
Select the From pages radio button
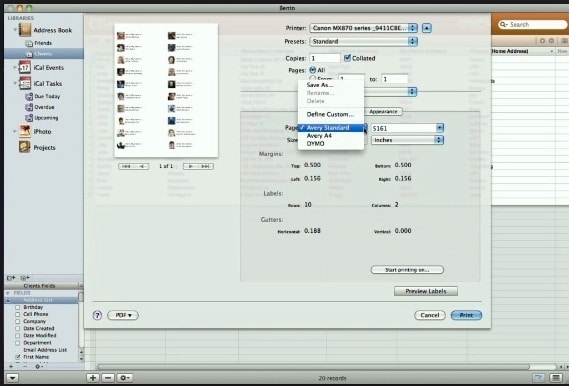point(313,78)
